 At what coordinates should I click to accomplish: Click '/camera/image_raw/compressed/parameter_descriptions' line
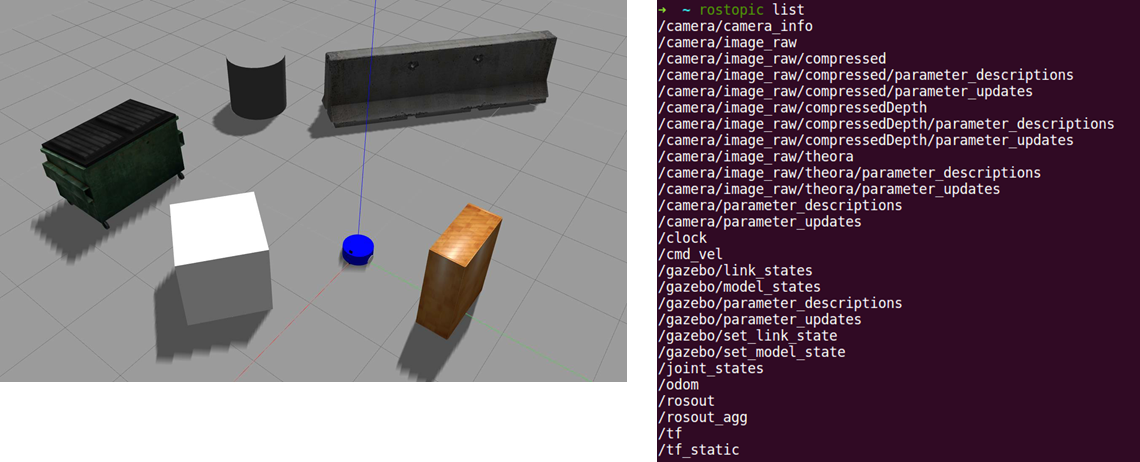[865, 75]
